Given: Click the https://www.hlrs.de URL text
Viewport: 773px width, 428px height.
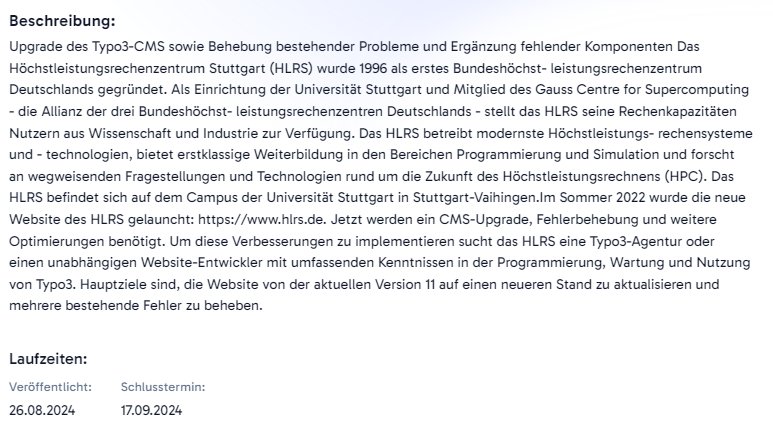Looking at the screenshot, I should point(262,219).
